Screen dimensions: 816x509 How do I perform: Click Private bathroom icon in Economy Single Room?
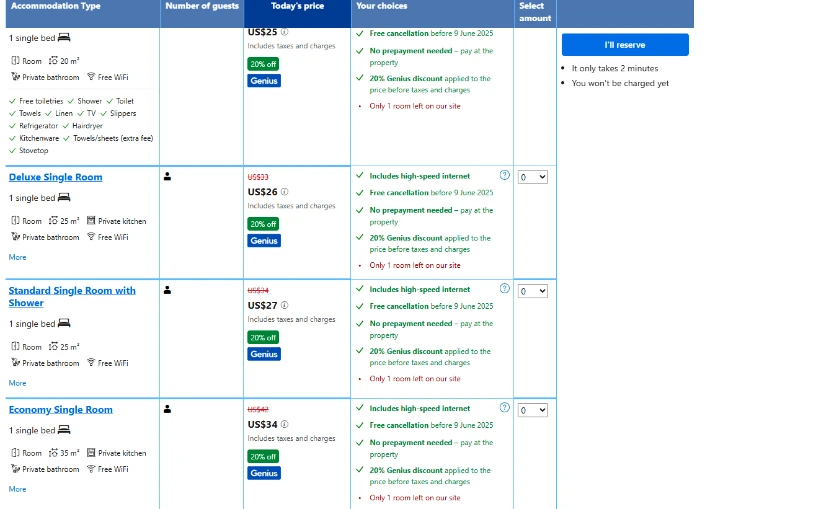coord(16,469)
